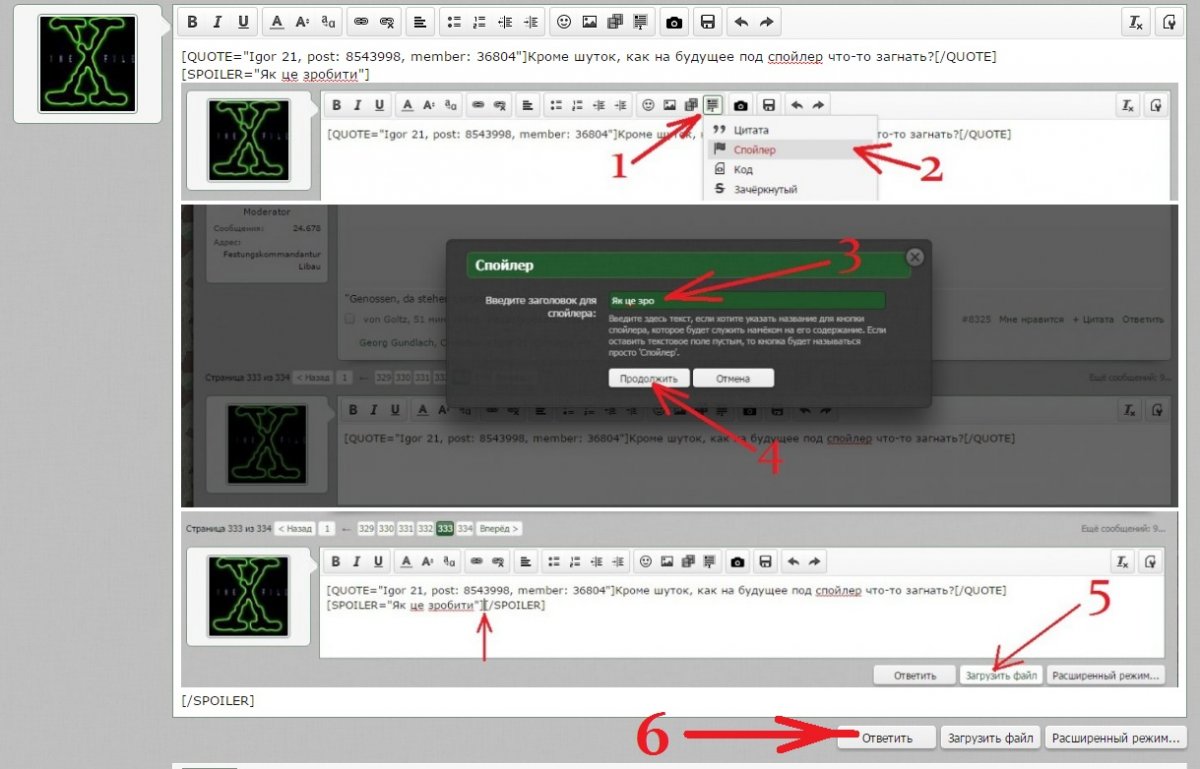1200x769 pixels.
Task: Close the Спойлер dialog with X
Action: tap(913, 256)
